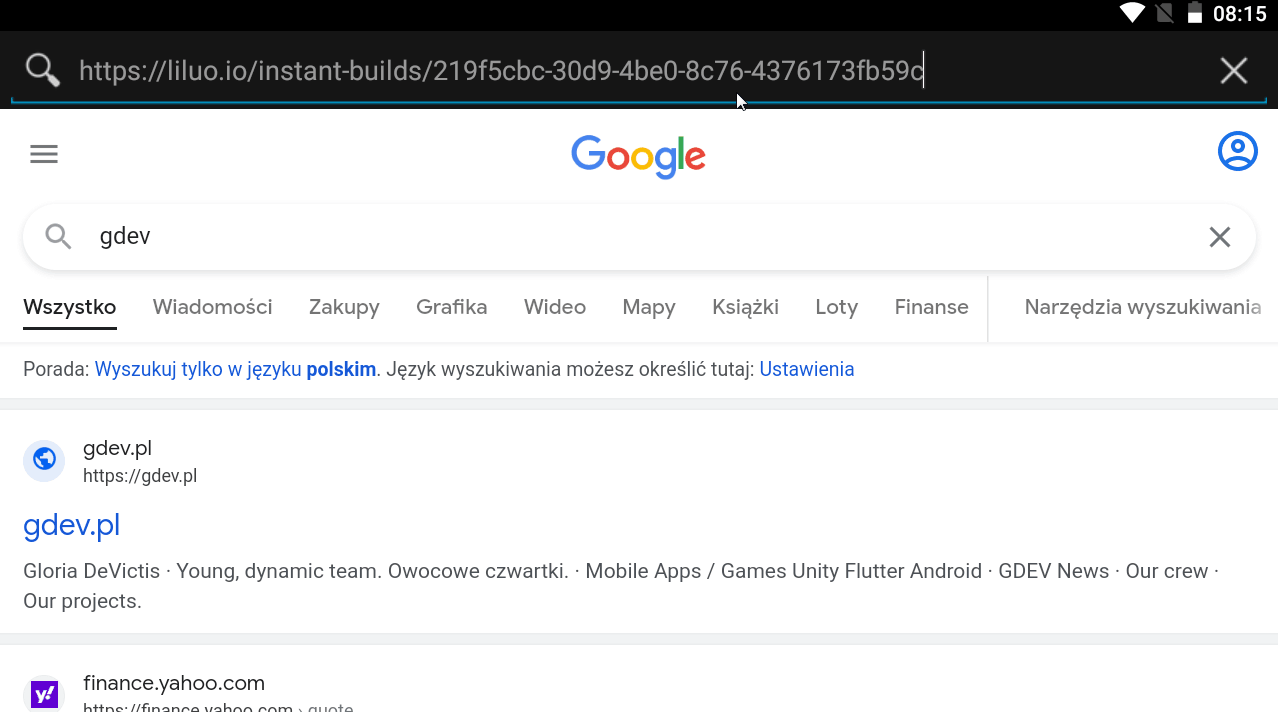Tap the Wi-Fi status icon
The height and width of the screenshot is (712, 1278).
[1132, 13]
